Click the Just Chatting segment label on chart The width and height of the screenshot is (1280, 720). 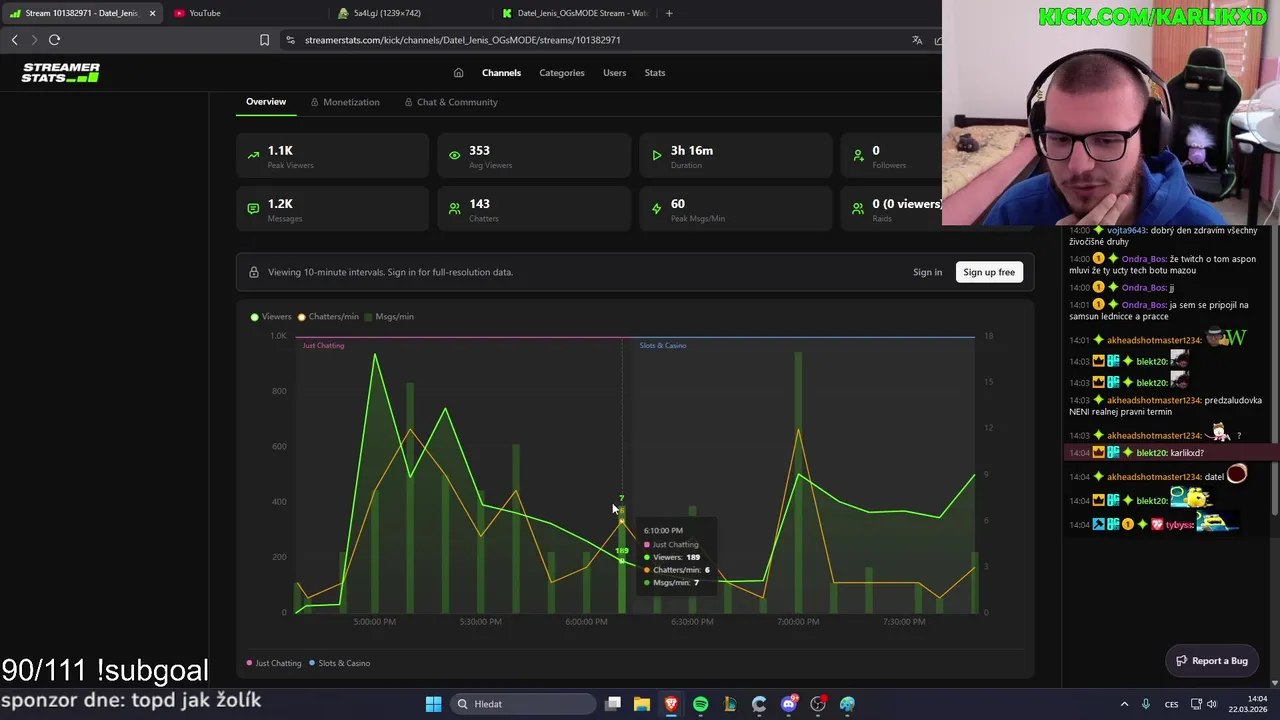click(x=323, y=345)
